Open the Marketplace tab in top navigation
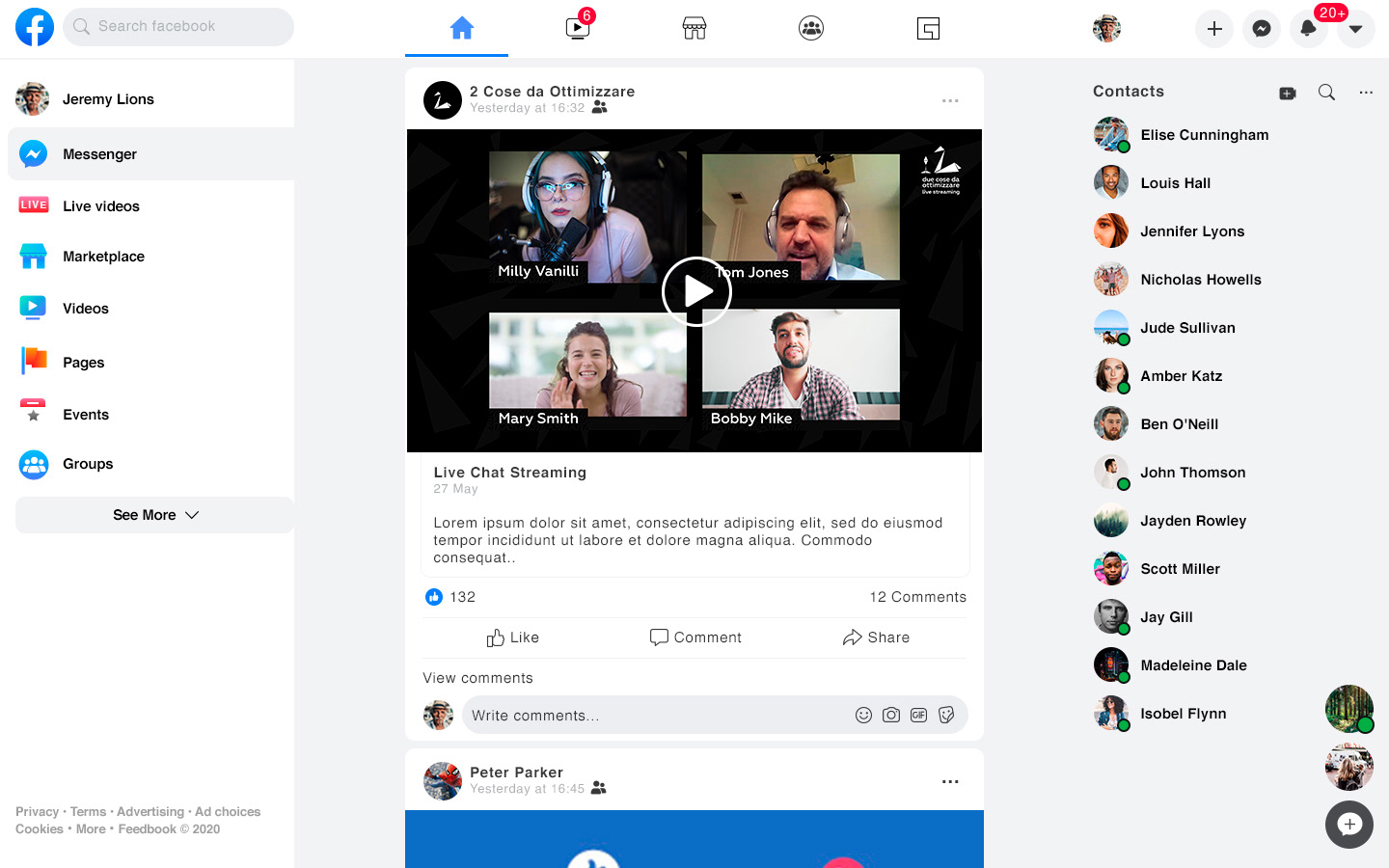This screenshot has height=868, width=1389. [694, 28]
